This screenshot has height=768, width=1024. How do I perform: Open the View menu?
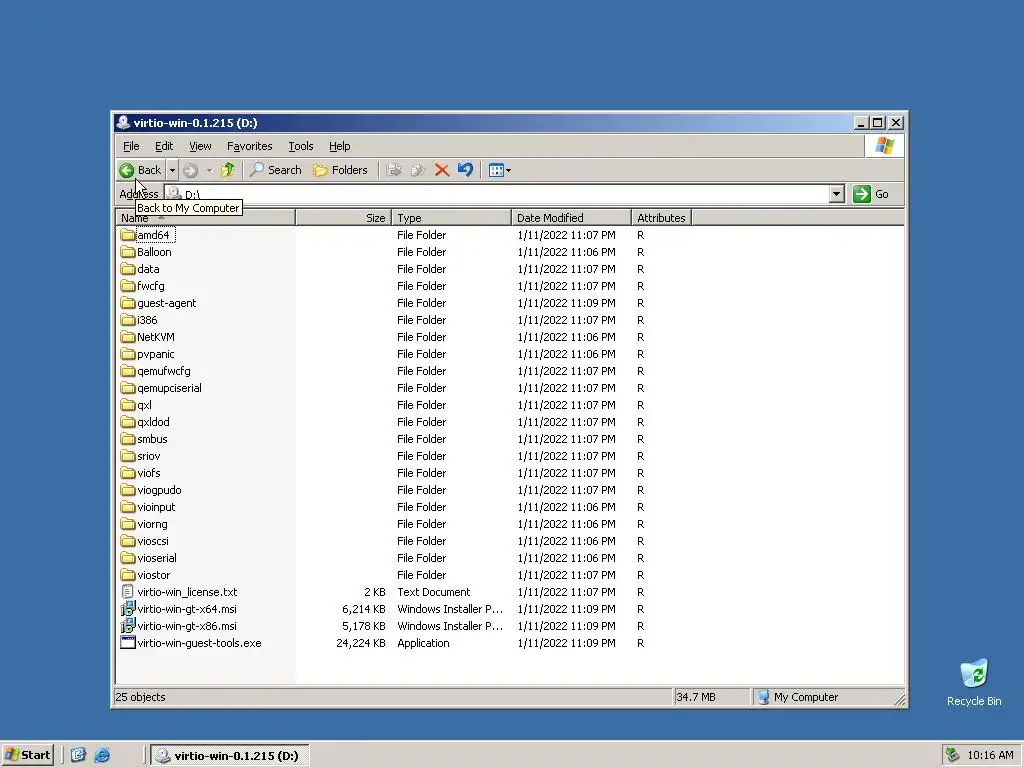pos(200,146)
